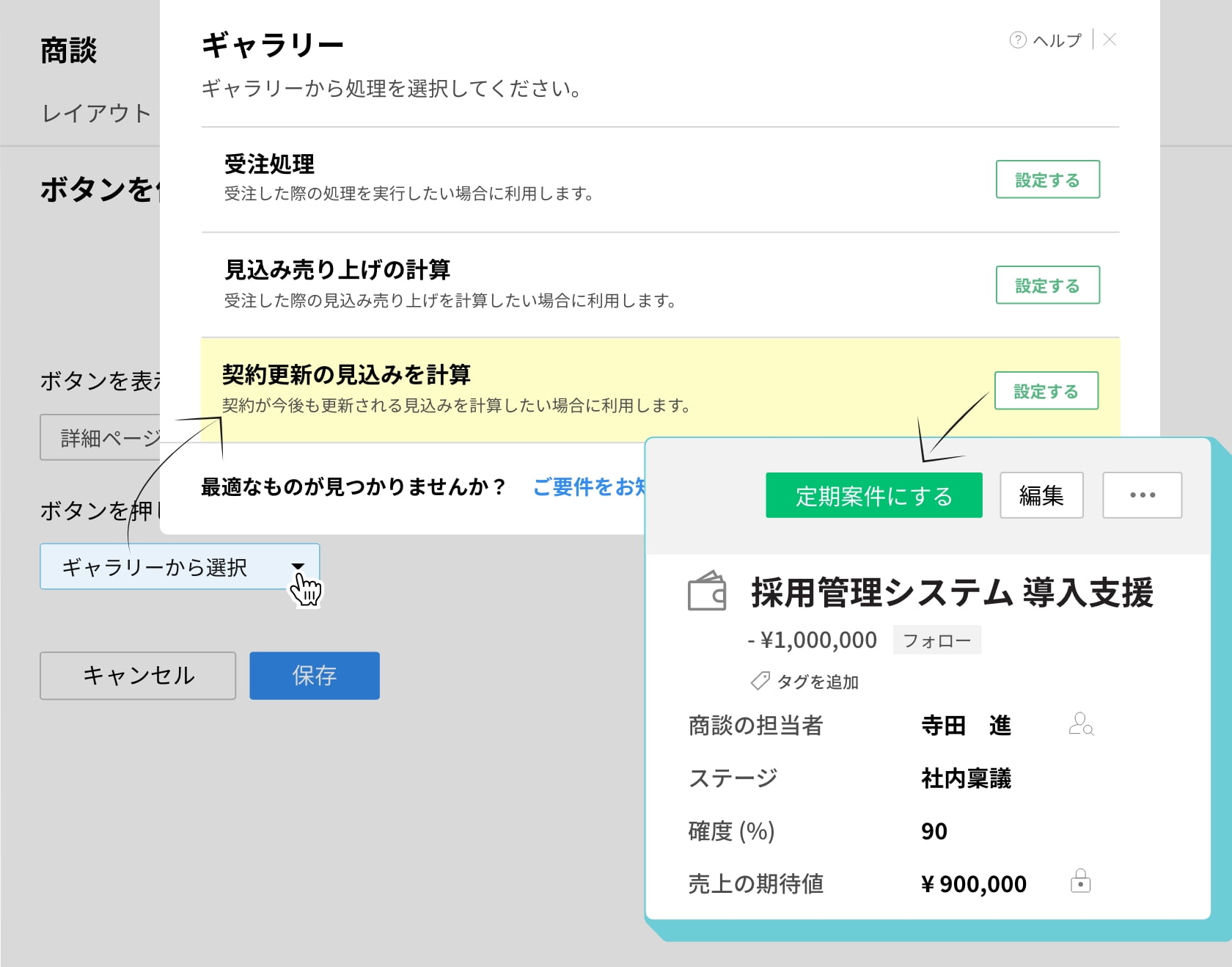This screenshot has width=1232, height=967.
Task: Open the three-dot more options button
Action: coord(1142,495)
